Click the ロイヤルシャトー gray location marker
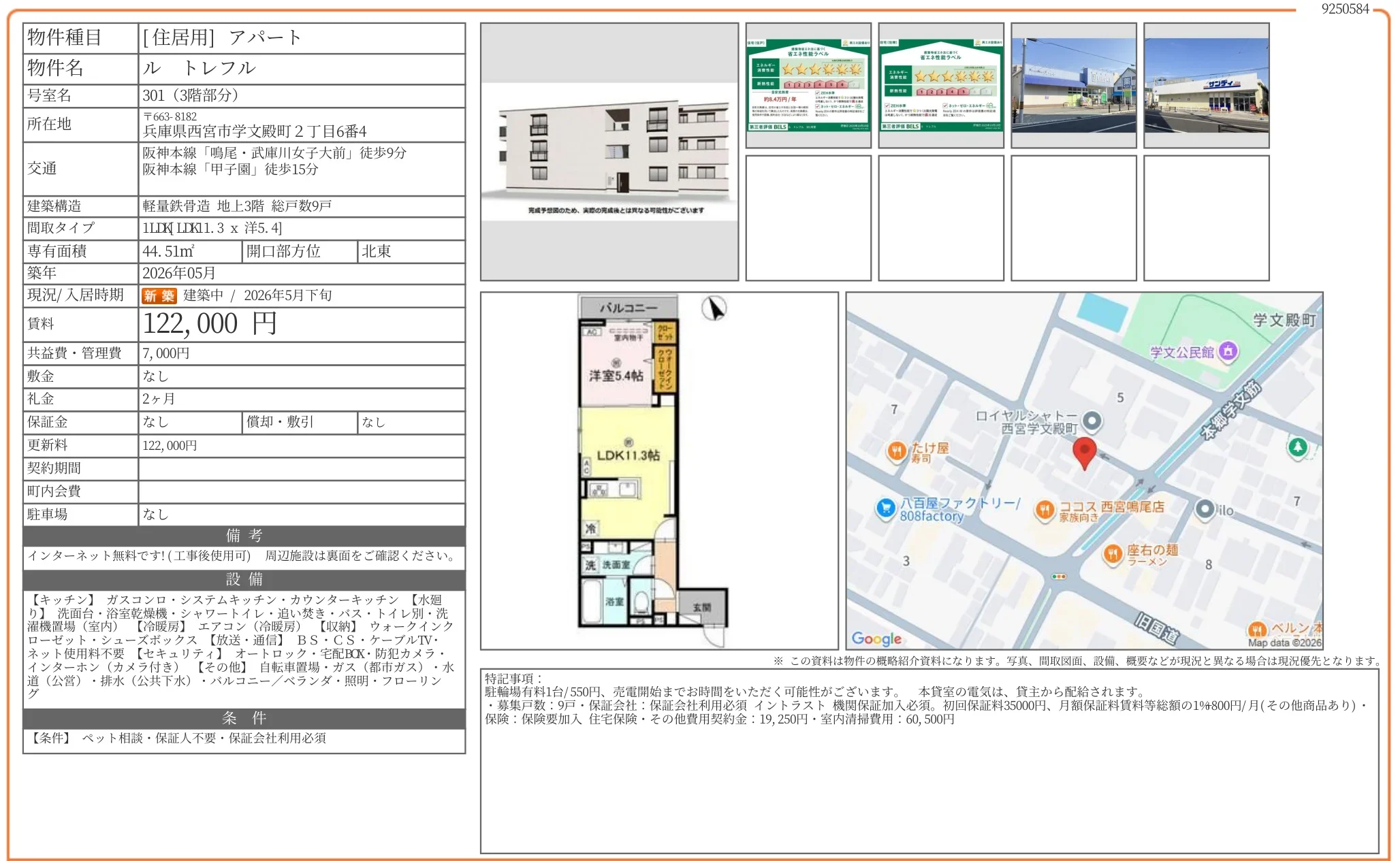 (1092, 421)
